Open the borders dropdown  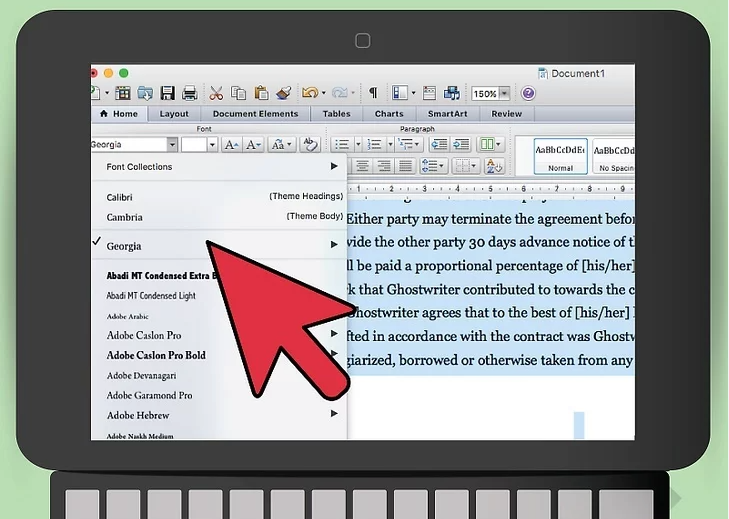click(465, 166)
